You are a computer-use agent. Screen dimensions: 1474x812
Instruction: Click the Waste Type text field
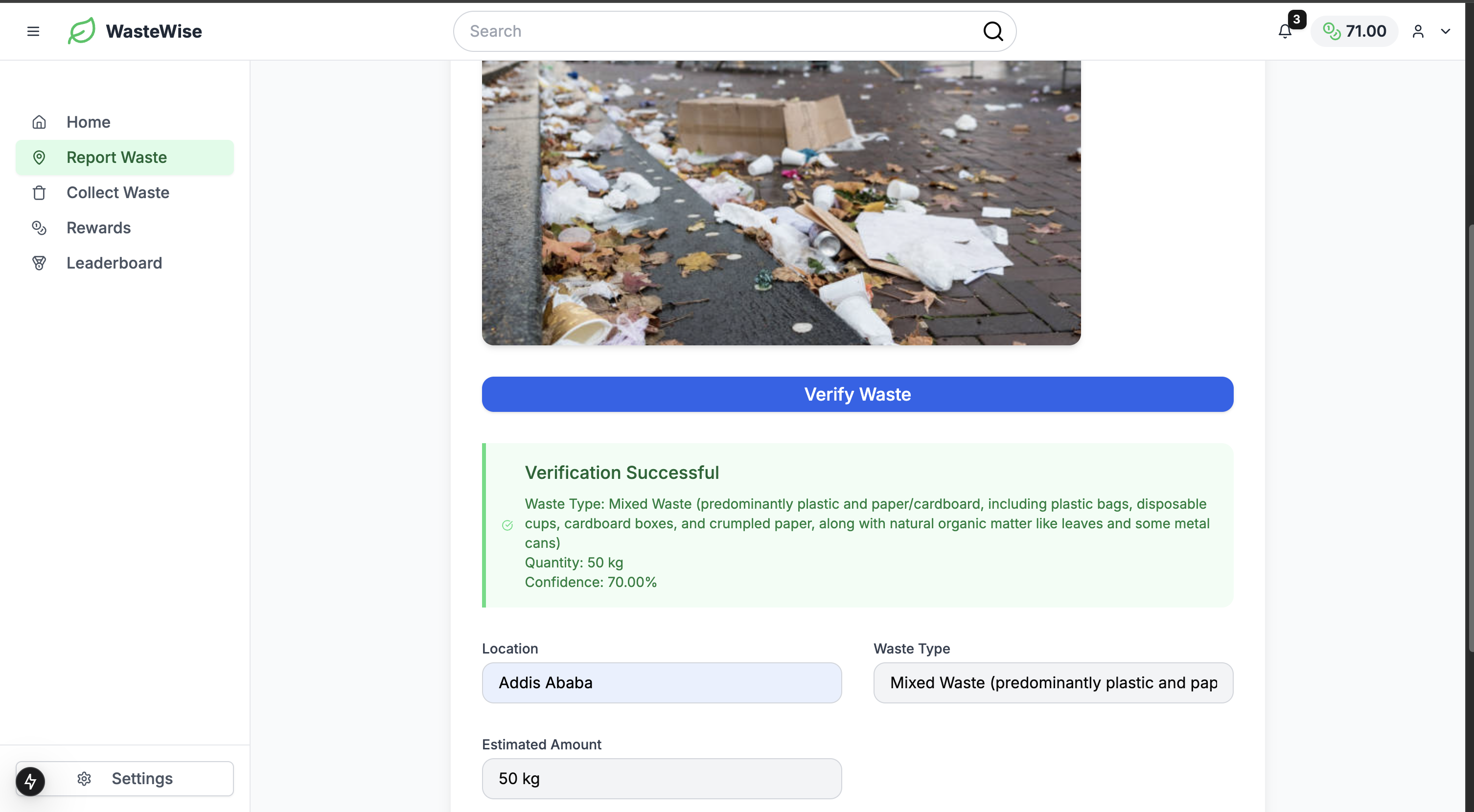[1053, 683]
